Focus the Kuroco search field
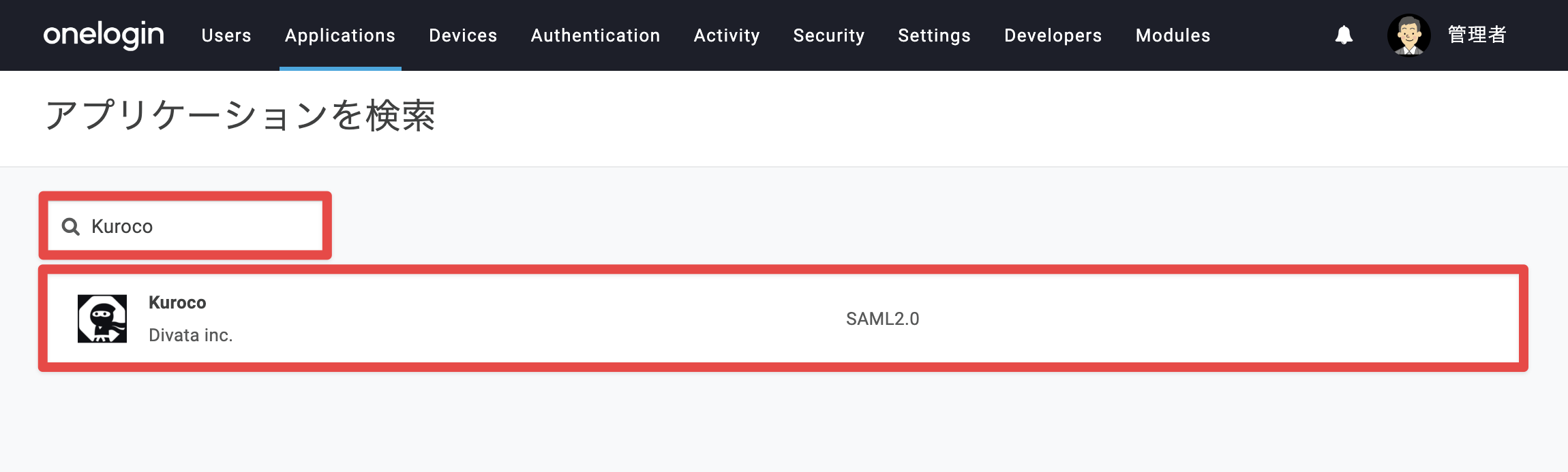The height and width of the screenshot is (472, 1568). [185, 226]
